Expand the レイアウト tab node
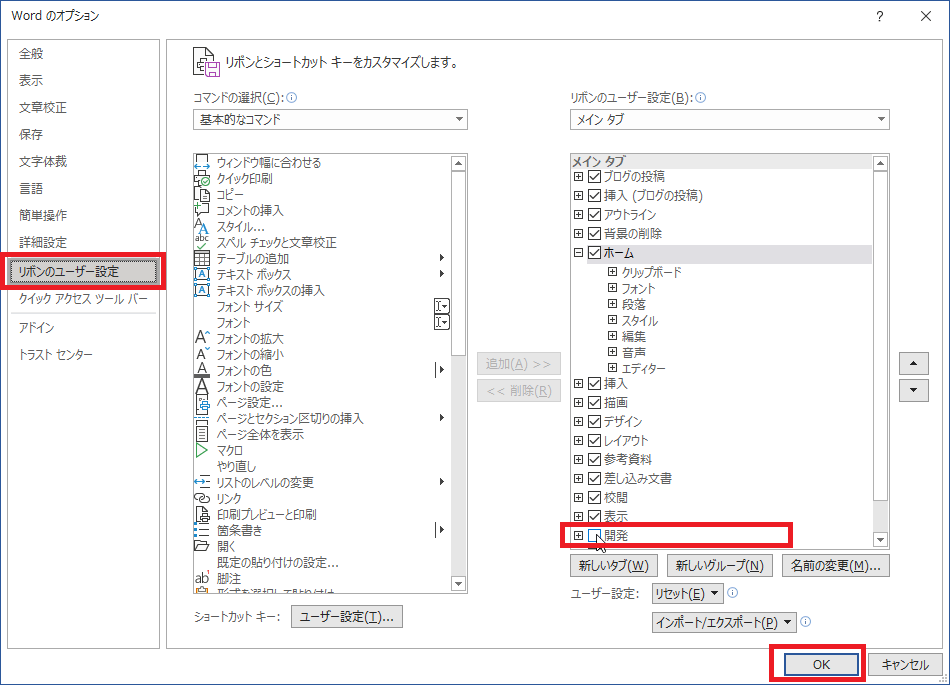The image size is (950, 685). pyautogui.click(x=579, y=440)
